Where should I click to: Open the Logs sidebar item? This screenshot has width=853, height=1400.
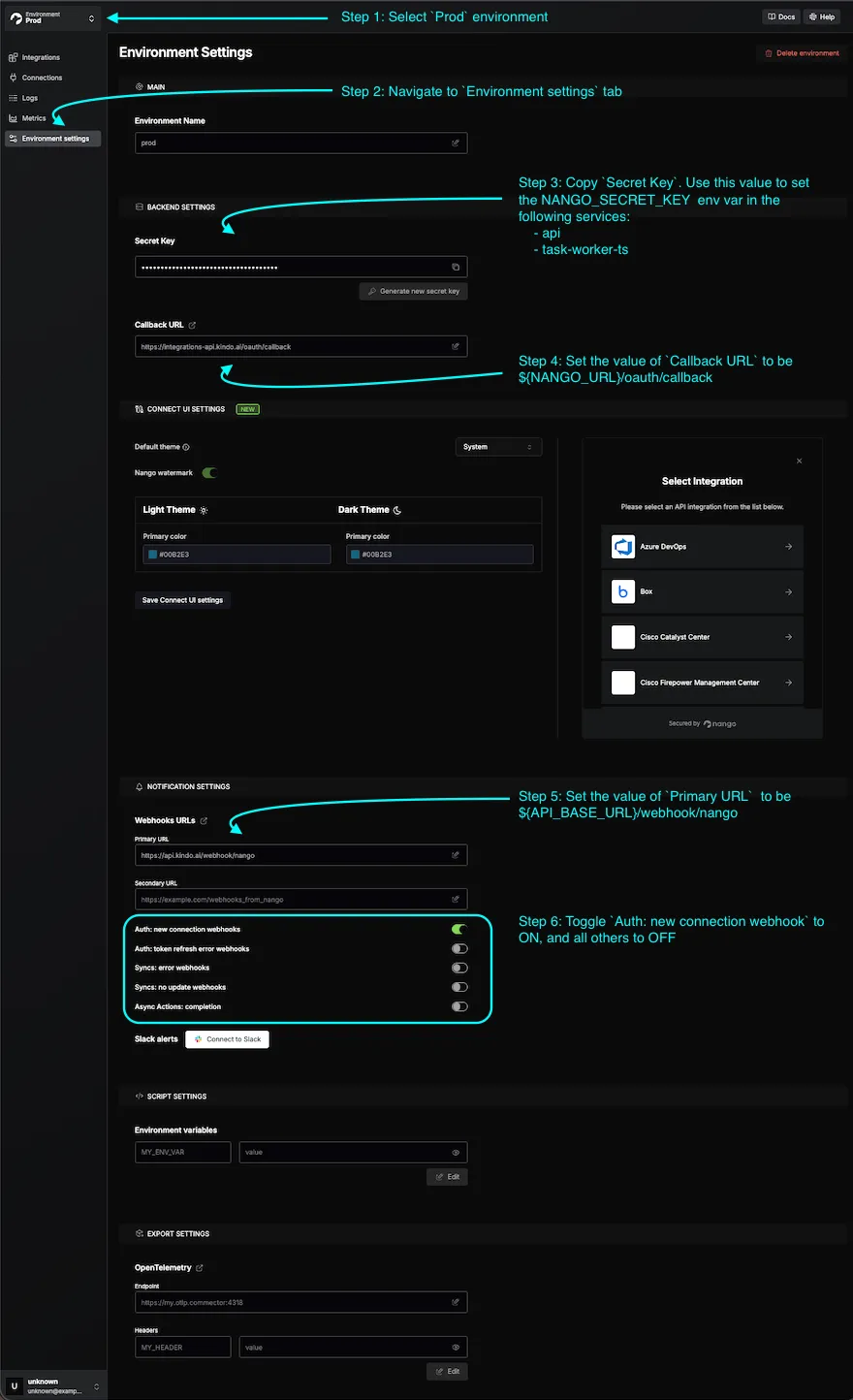[x=30, y=98]
